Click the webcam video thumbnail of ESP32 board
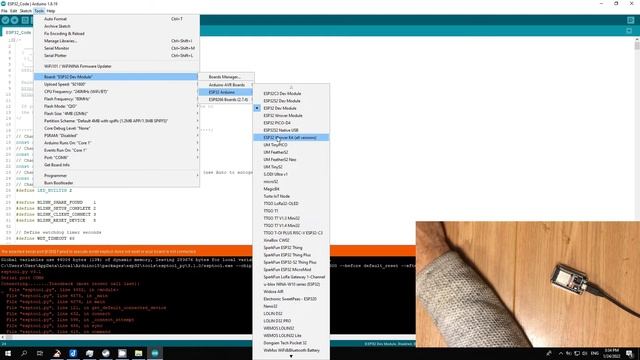Screen dimensions: 640x360 coord(528,284)
